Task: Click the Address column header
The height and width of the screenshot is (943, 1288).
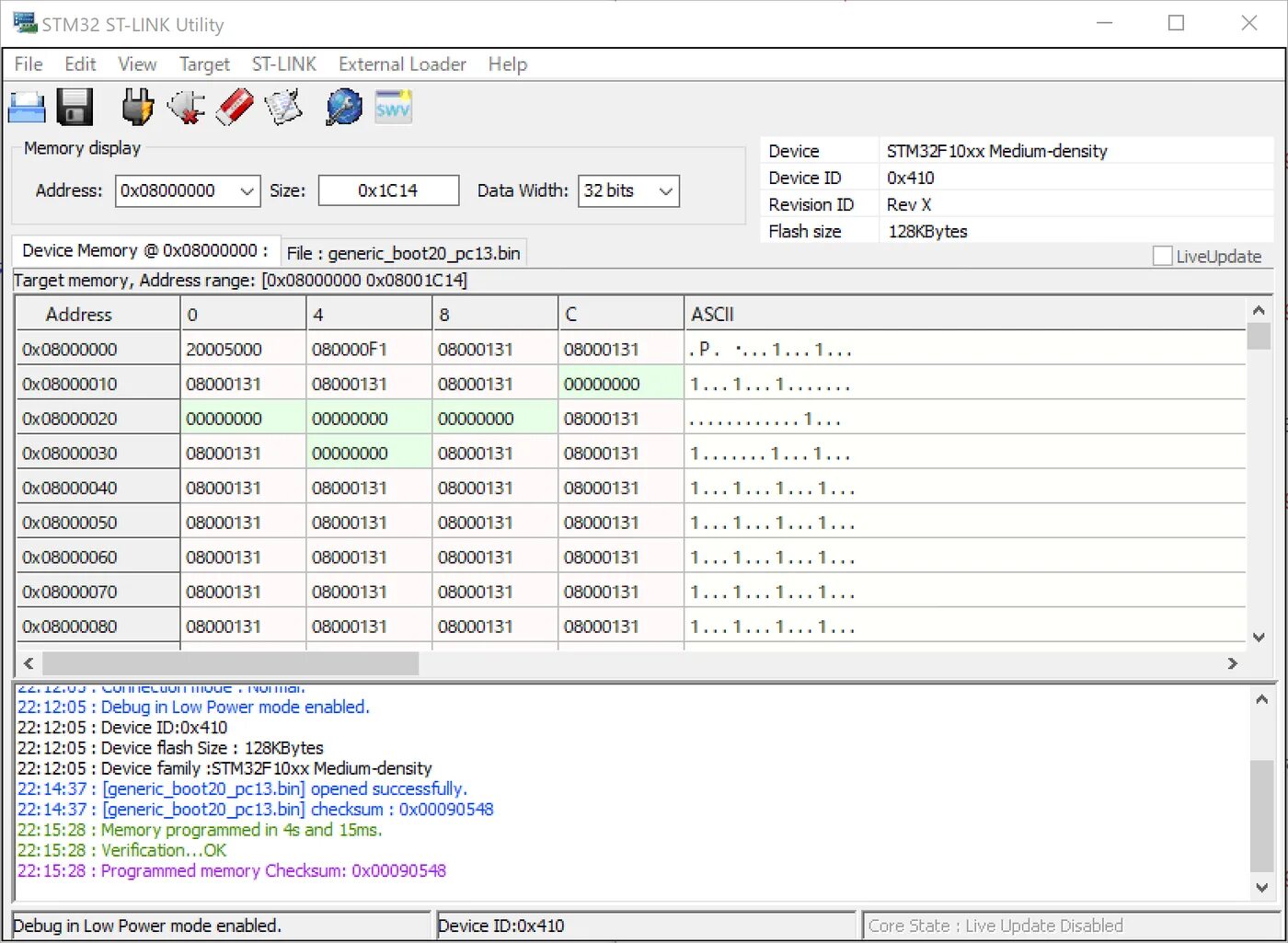Action: [98, 314]
